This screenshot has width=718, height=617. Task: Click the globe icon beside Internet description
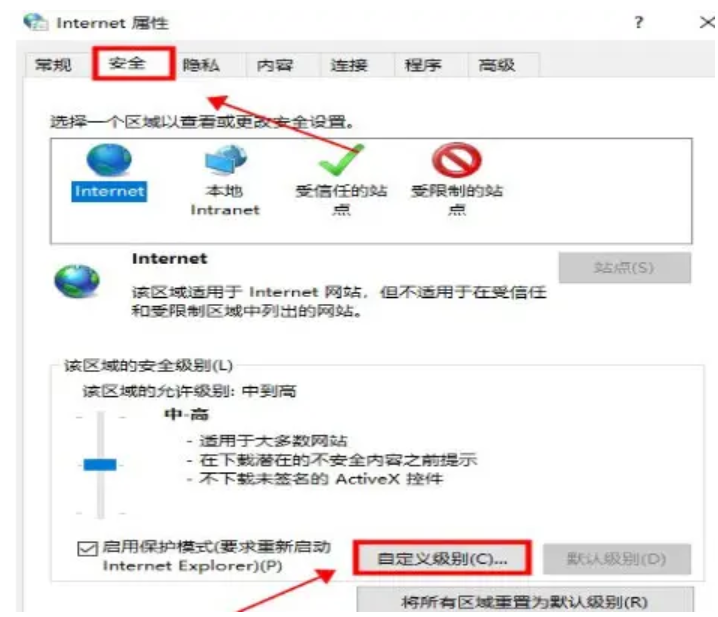77,281
